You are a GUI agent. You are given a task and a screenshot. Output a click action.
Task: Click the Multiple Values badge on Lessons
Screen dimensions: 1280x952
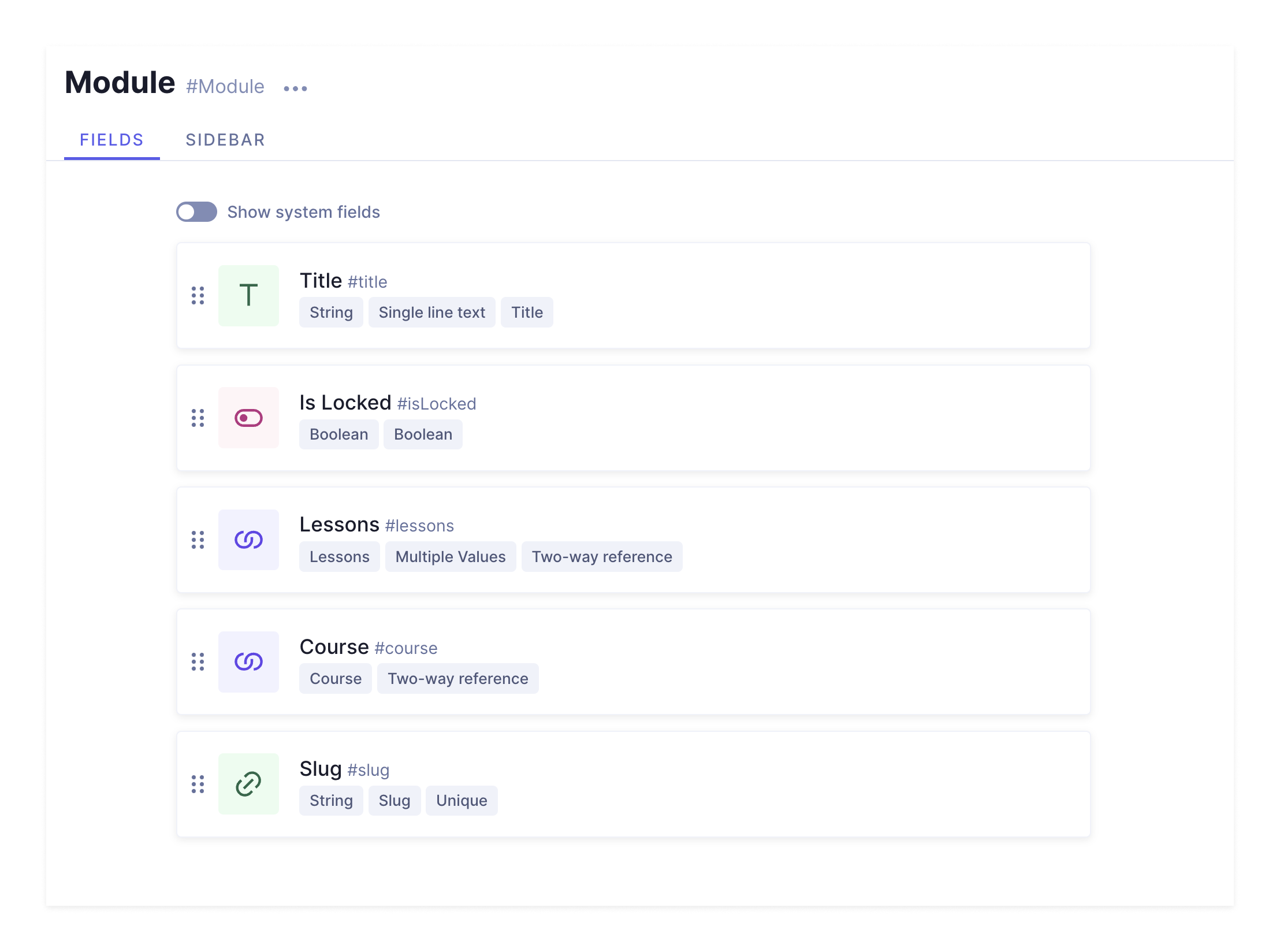coord(450,556)
